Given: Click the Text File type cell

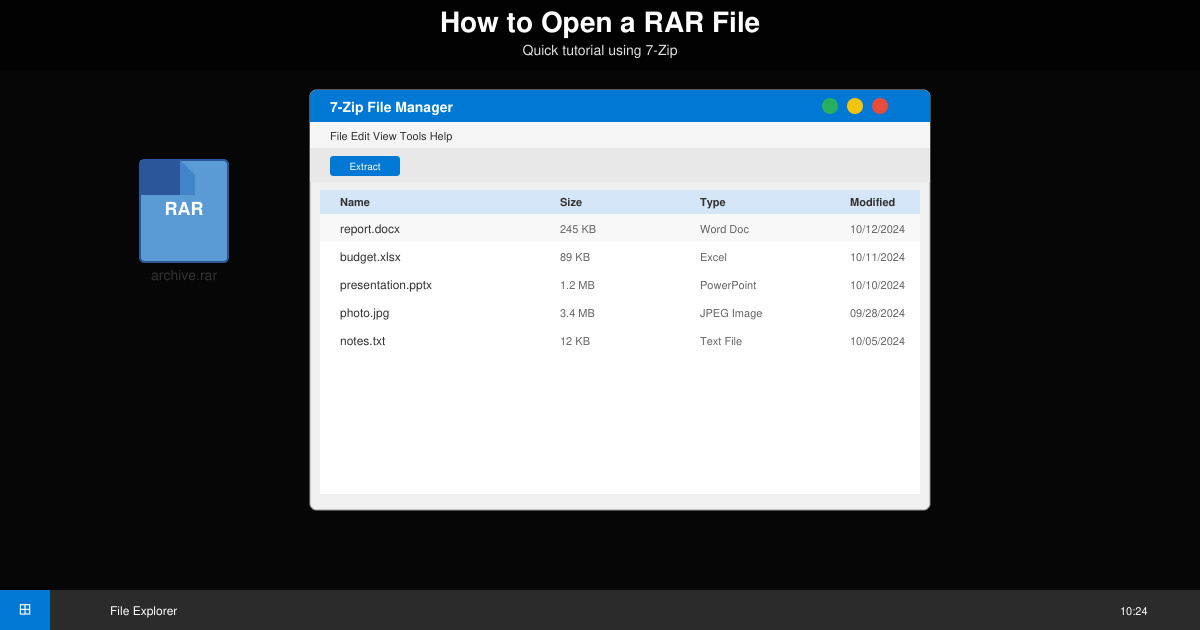Looking at the screenshot, I should pyautogui.click(x=721, y=341).
